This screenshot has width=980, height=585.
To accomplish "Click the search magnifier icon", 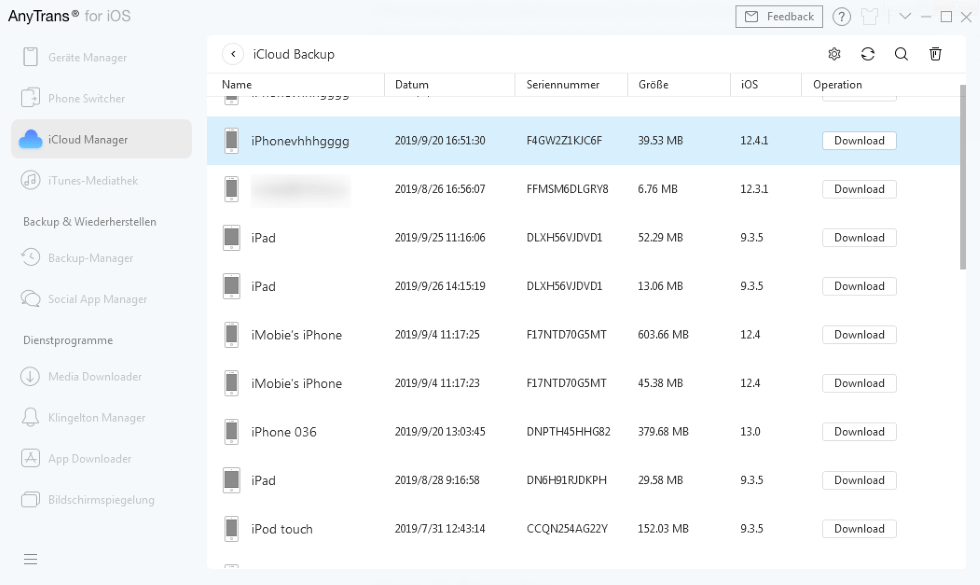I will pos(901,54).
